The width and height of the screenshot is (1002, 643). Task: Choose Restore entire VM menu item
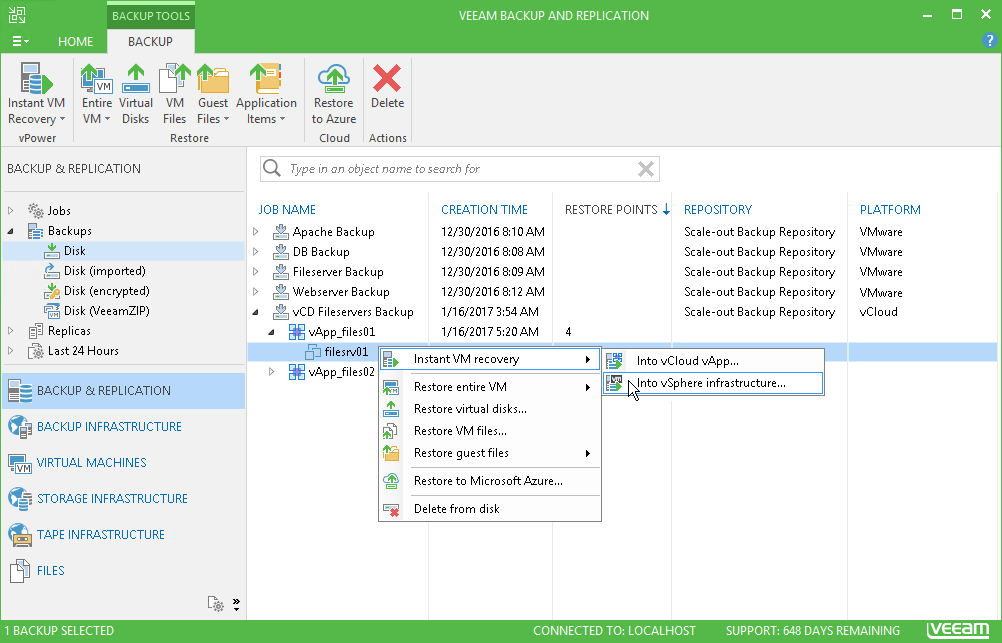pyautogui.click(x=490, y=387)
